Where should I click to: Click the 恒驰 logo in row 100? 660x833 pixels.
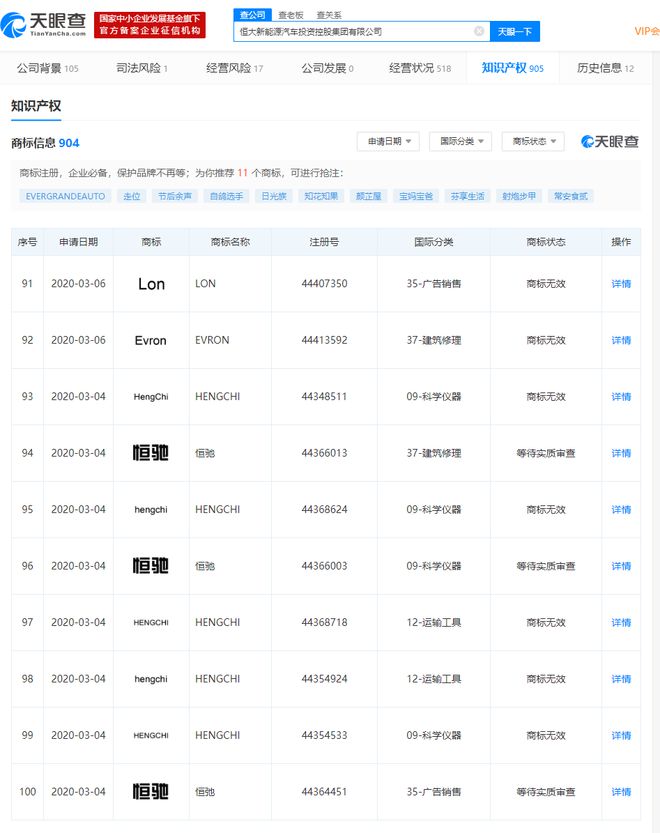pos(151,792)
